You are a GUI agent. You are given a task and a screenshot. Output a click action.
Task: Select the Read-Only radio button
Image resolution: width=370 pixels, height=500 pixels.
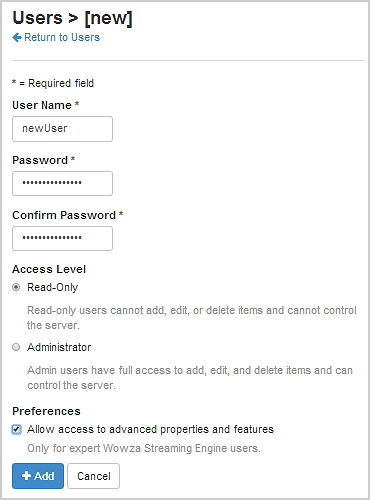[x=16, y=287]
